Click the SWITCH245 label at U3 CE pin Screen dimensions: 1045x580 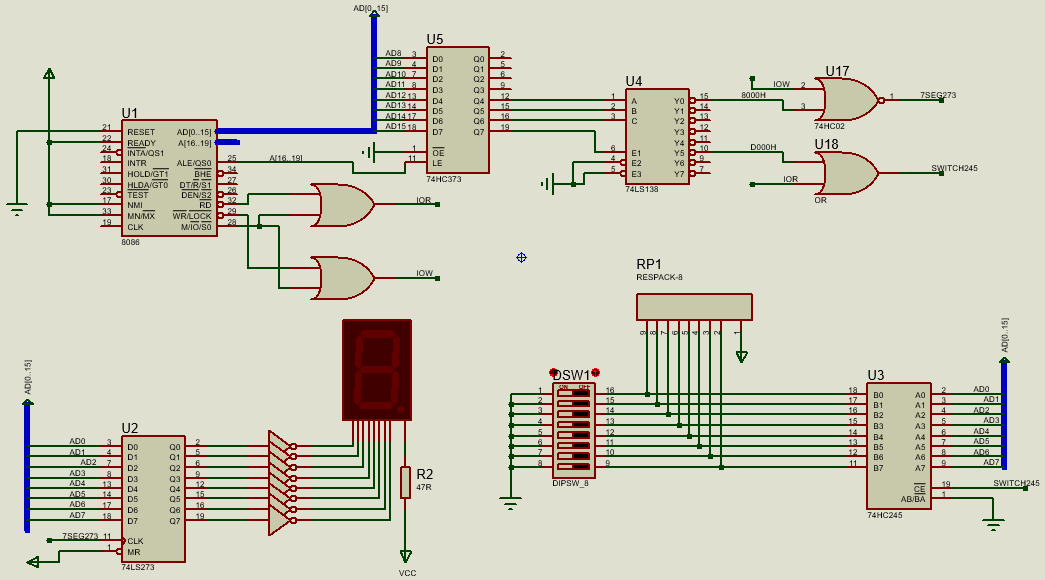click(1016, 483)
